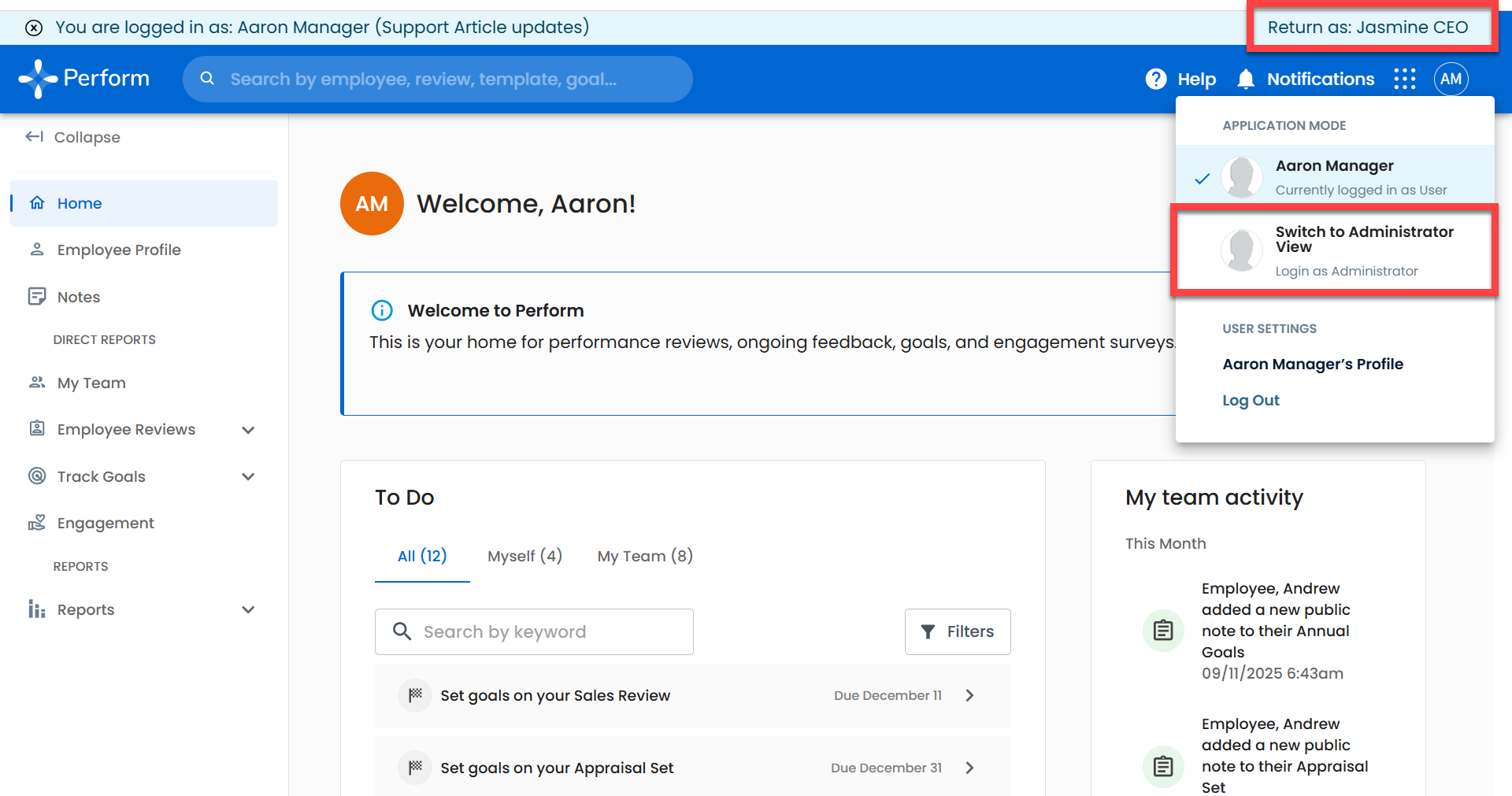The image size is (1512, 796).
Task: Click the magnifier icon in top search bar
Action: [207, 79]
